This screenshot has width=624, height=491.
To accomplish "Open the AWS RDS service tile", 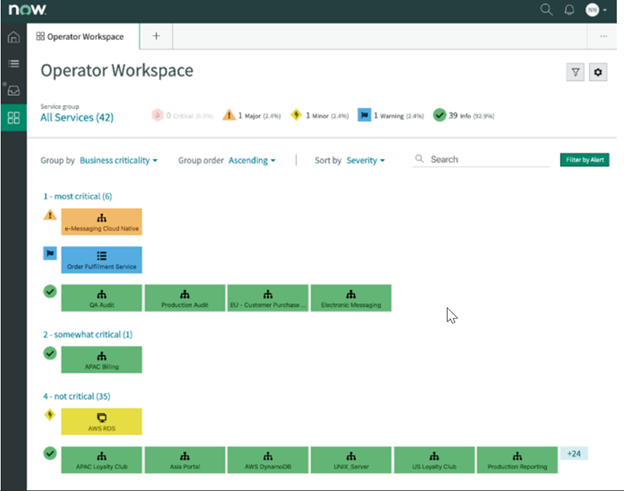I will click(x=101, y=421).
